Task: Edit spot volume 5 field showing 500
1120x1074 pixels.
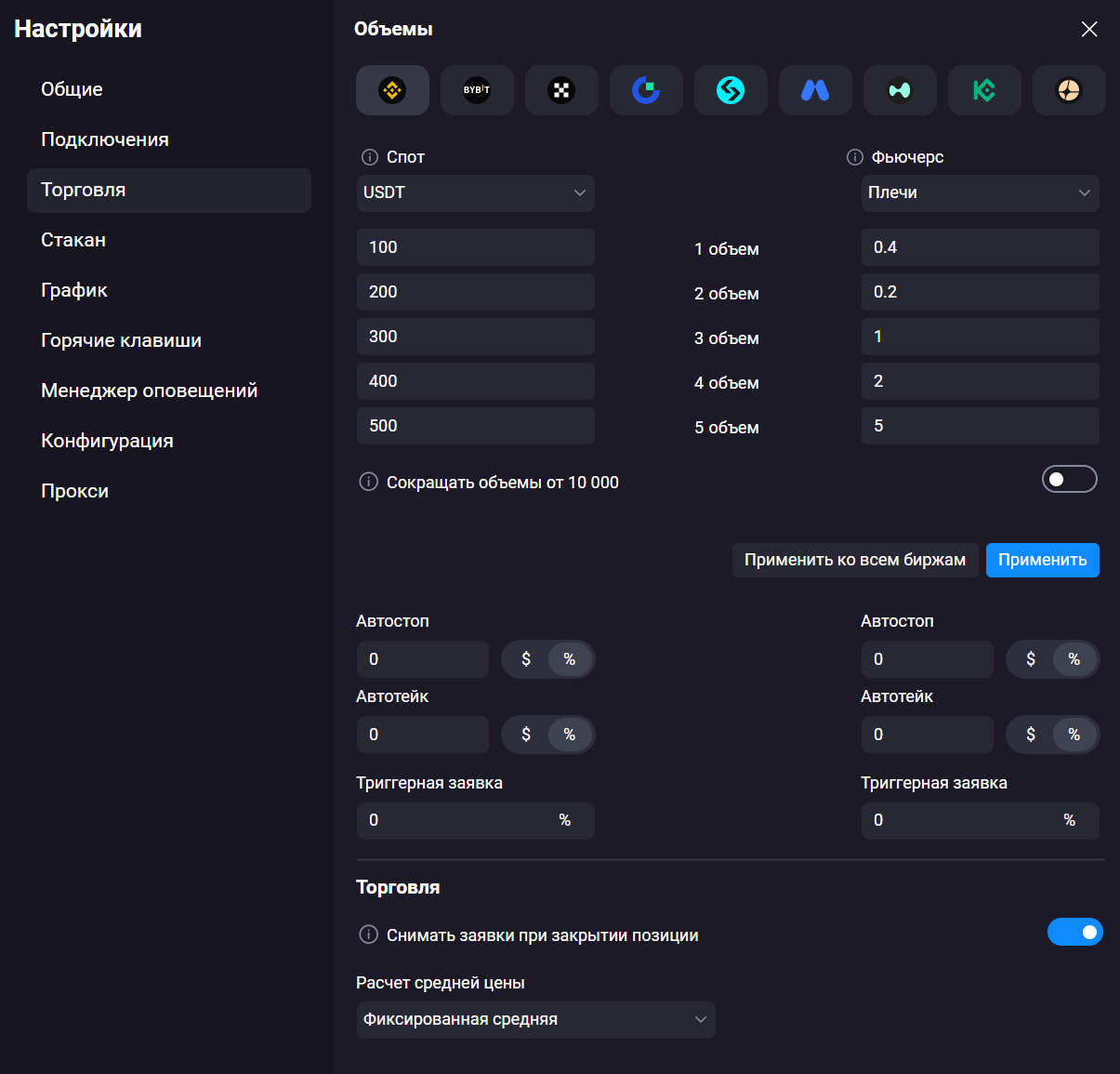Action: 475,426
